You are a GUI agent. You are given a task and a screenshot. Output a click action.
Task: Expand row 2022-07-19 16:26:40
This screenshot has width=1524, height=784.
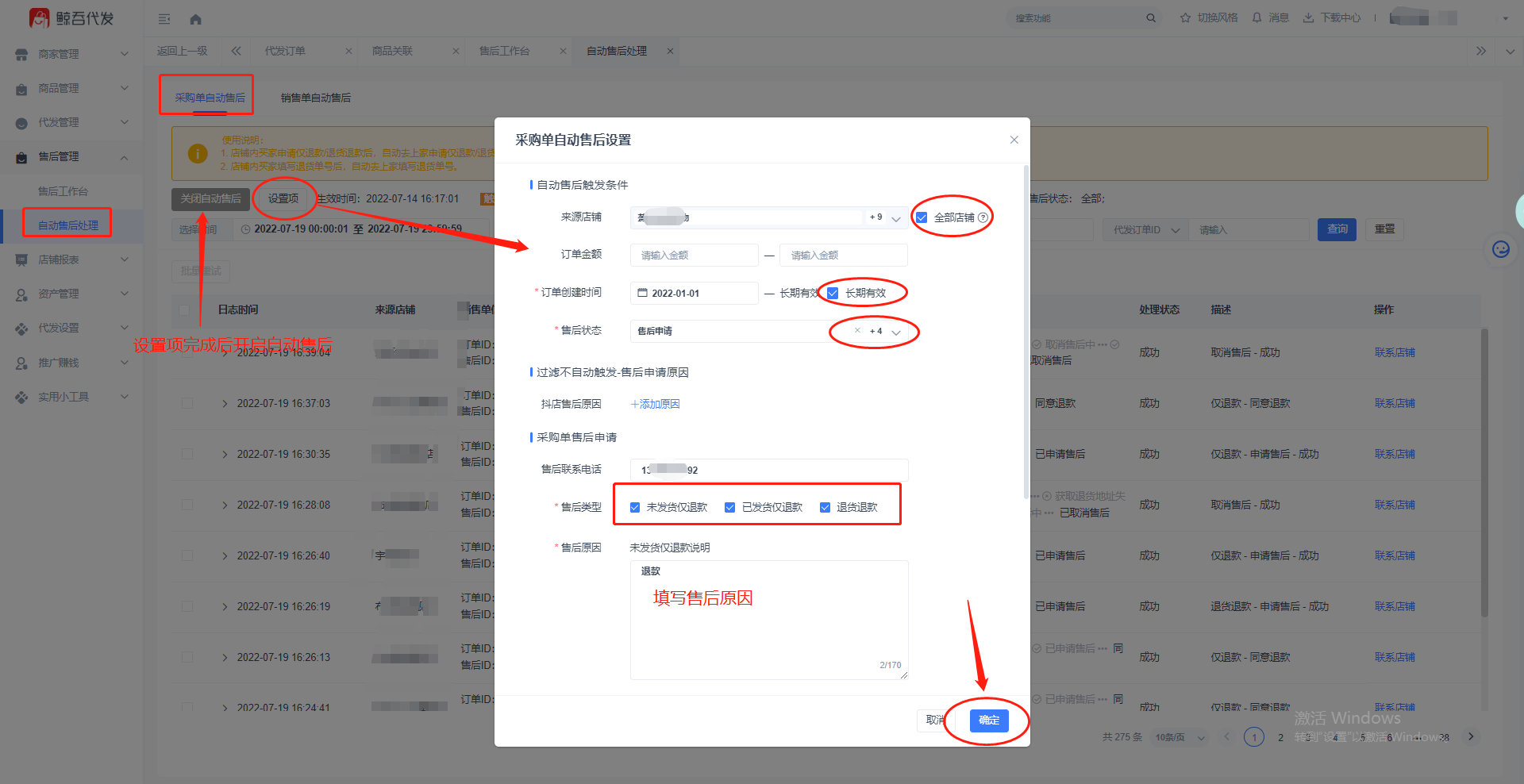point(225,555)
